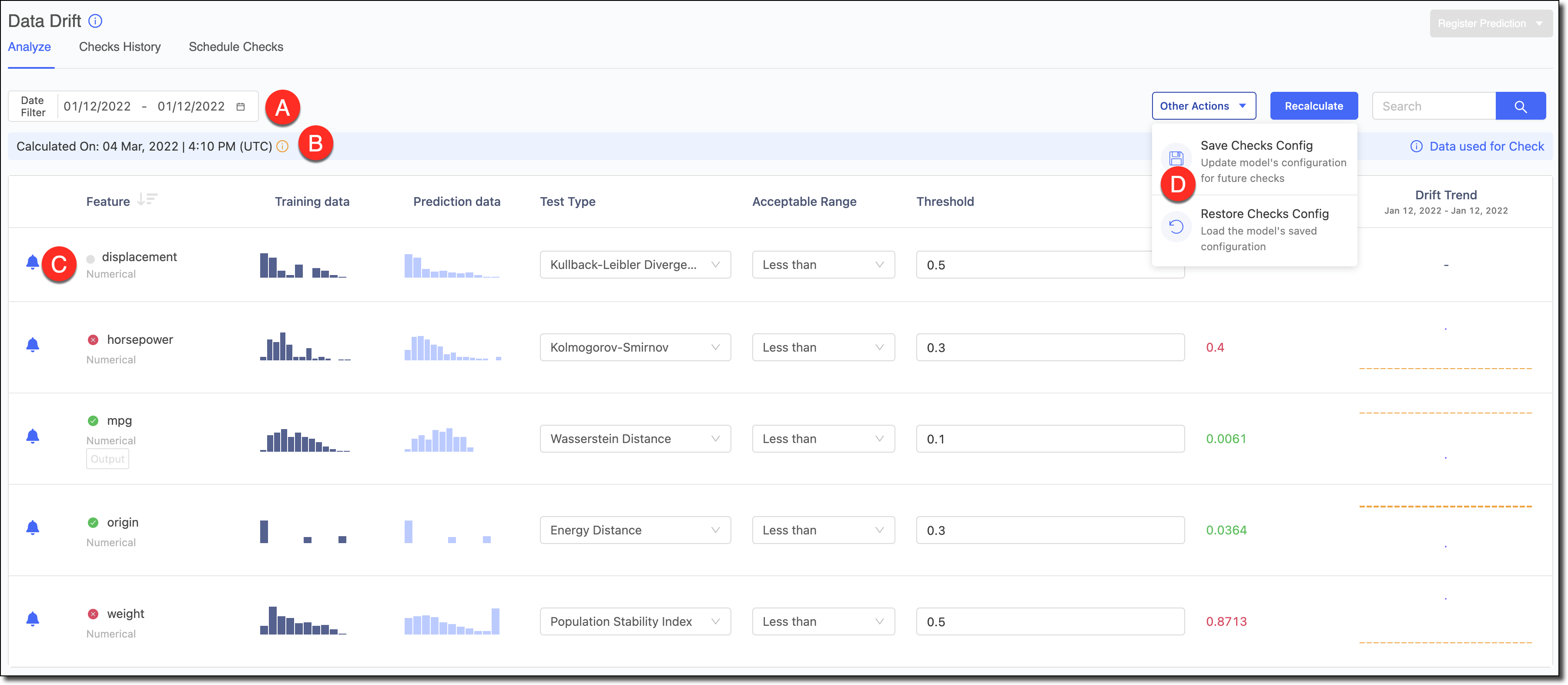The width and height of the screenshot is (1568, 685).
Task: Switch to the Schedule Checks tab
Action: pos(235,47)
